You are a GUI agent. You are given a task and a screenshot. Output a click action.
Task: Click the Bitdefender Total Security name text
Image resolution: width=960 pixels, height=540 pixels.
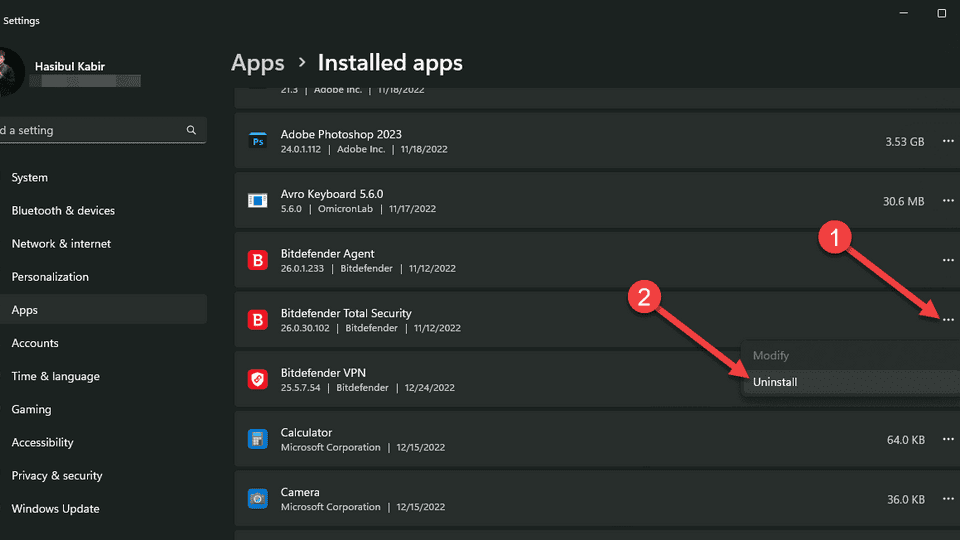tap(346, 313)
